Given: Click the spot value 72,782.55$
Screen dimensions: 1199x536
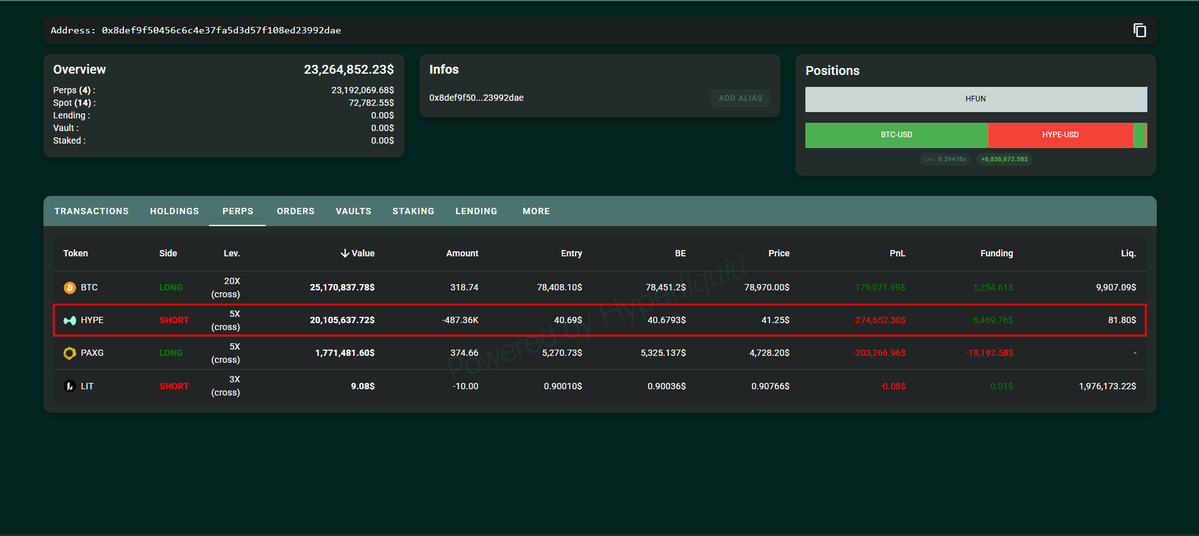Looking at the screenshot, I should 372,102.
